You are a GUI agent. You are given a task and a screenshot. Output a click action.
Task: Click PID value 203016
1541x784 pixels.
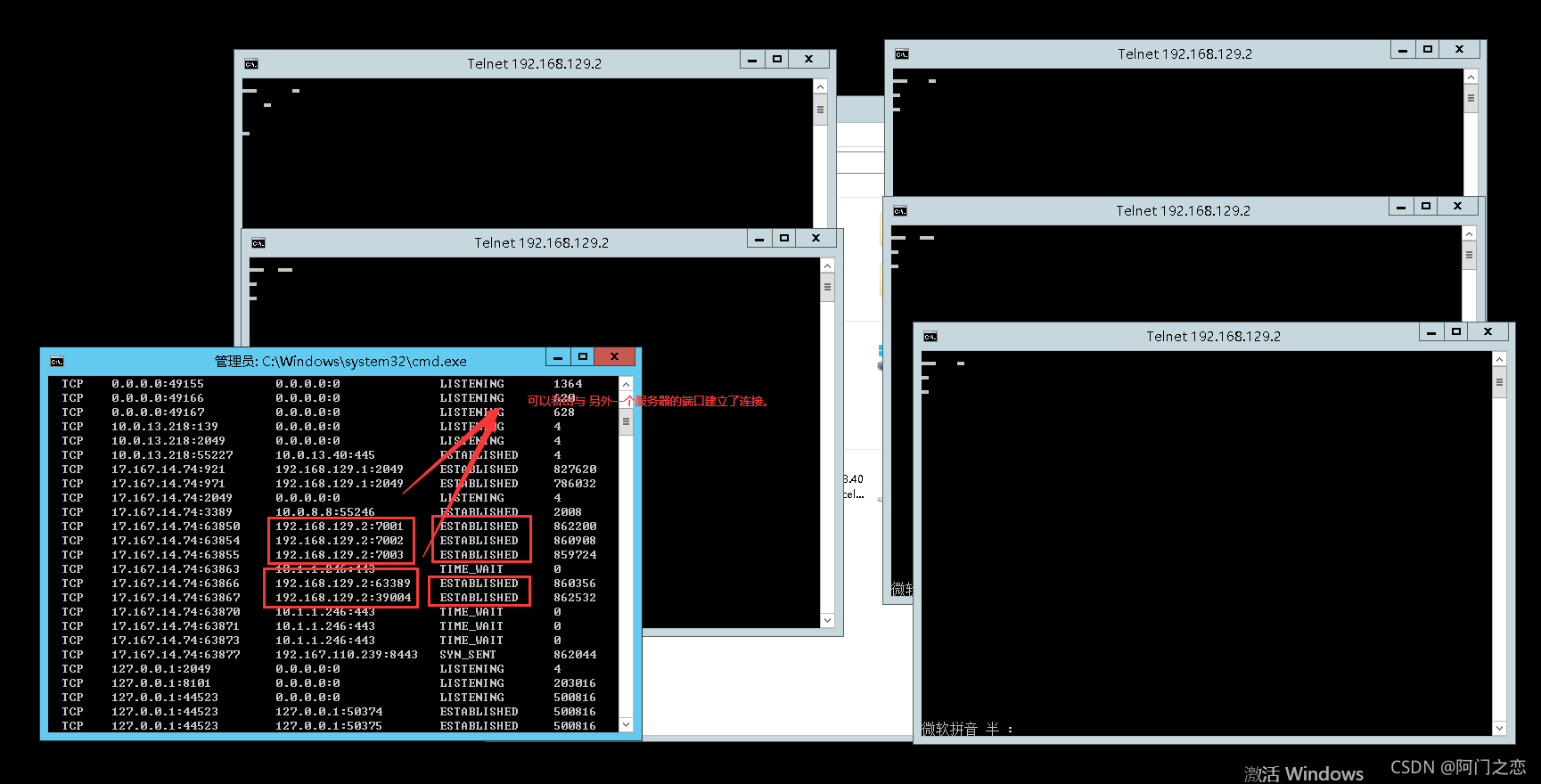[575, 683]
